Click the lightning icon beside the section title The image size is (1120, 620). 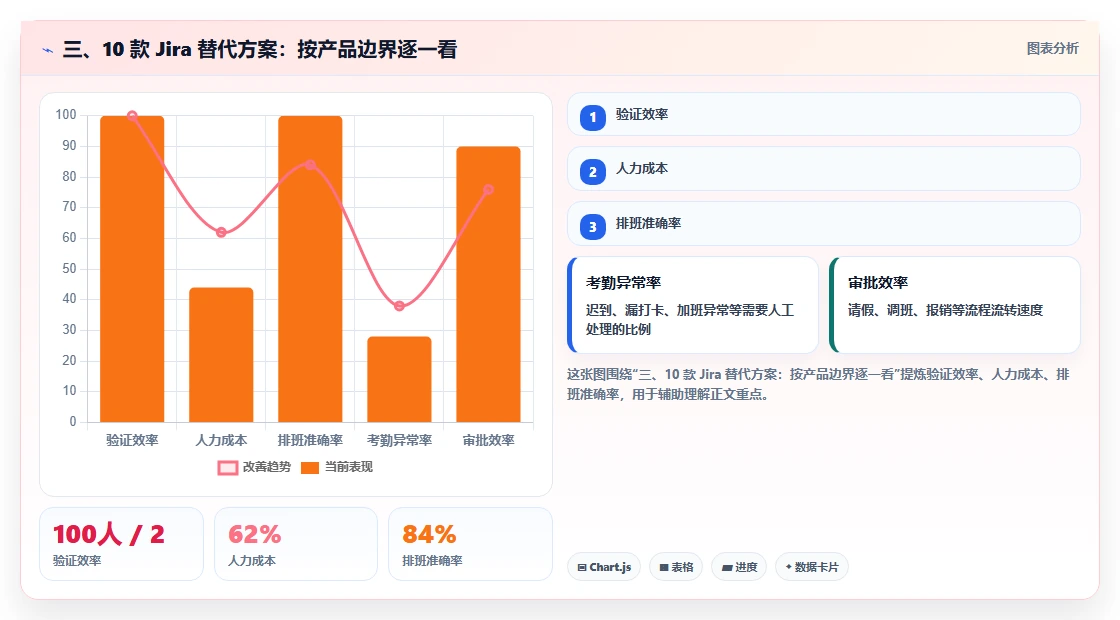[48, 50]
